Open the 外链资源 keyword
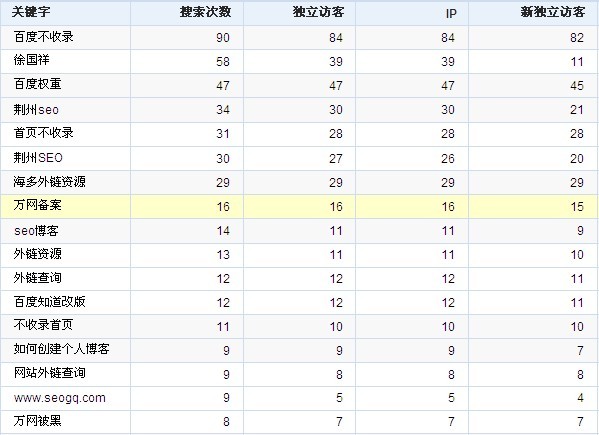The height and width of the screenshot is (435, 599). click(x=37, y=254)
